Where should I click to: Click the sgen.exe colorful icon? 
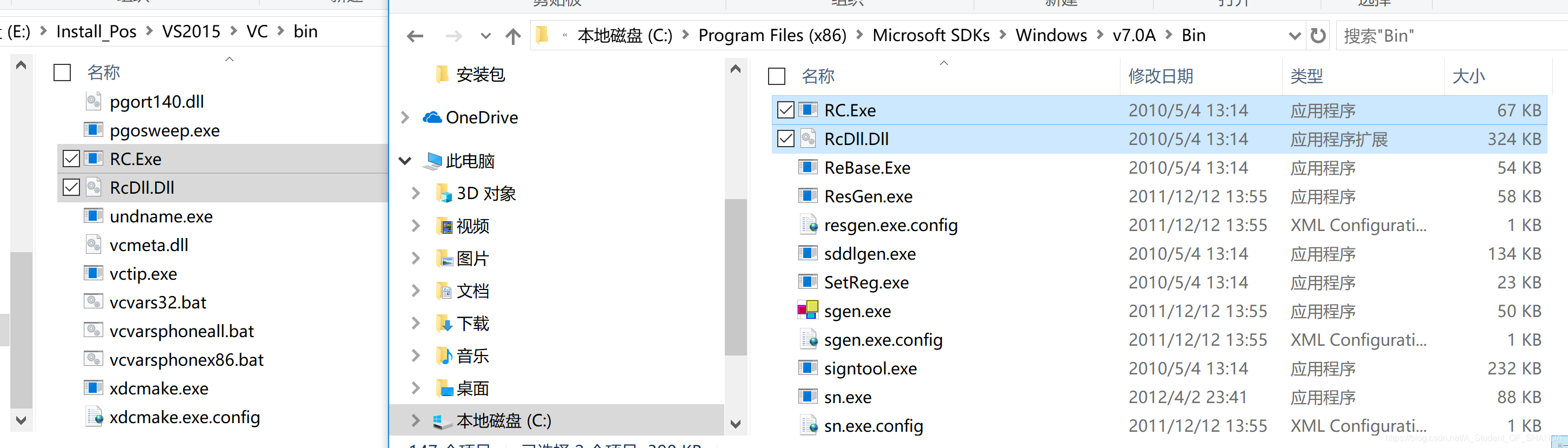808,310
